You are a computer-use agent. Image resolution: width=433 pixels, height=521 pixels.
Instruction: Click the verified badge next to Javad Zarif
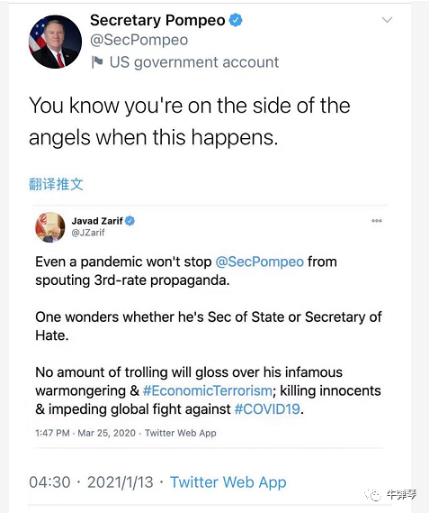pos(130,221)
